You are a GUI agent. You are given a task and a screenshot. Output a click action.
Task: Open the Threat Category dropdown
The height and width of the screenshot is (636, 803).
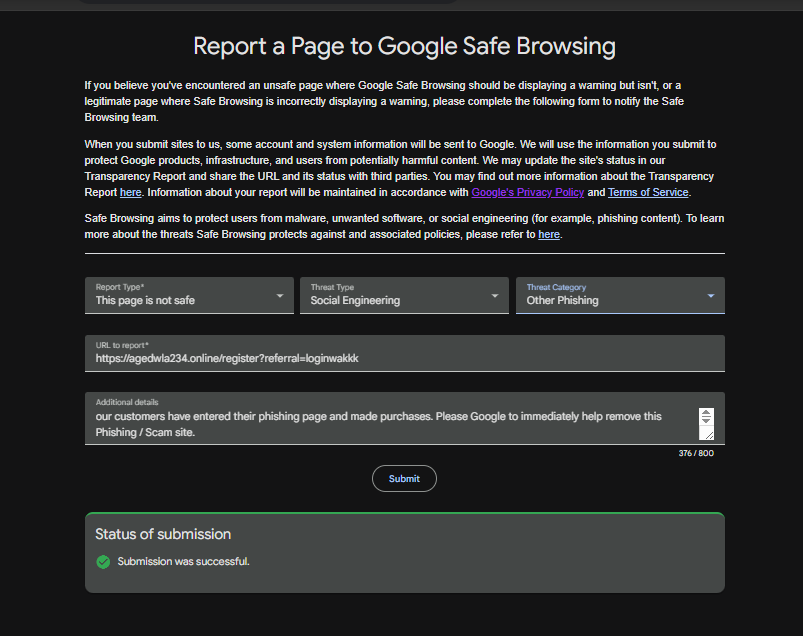pos(620,295)
